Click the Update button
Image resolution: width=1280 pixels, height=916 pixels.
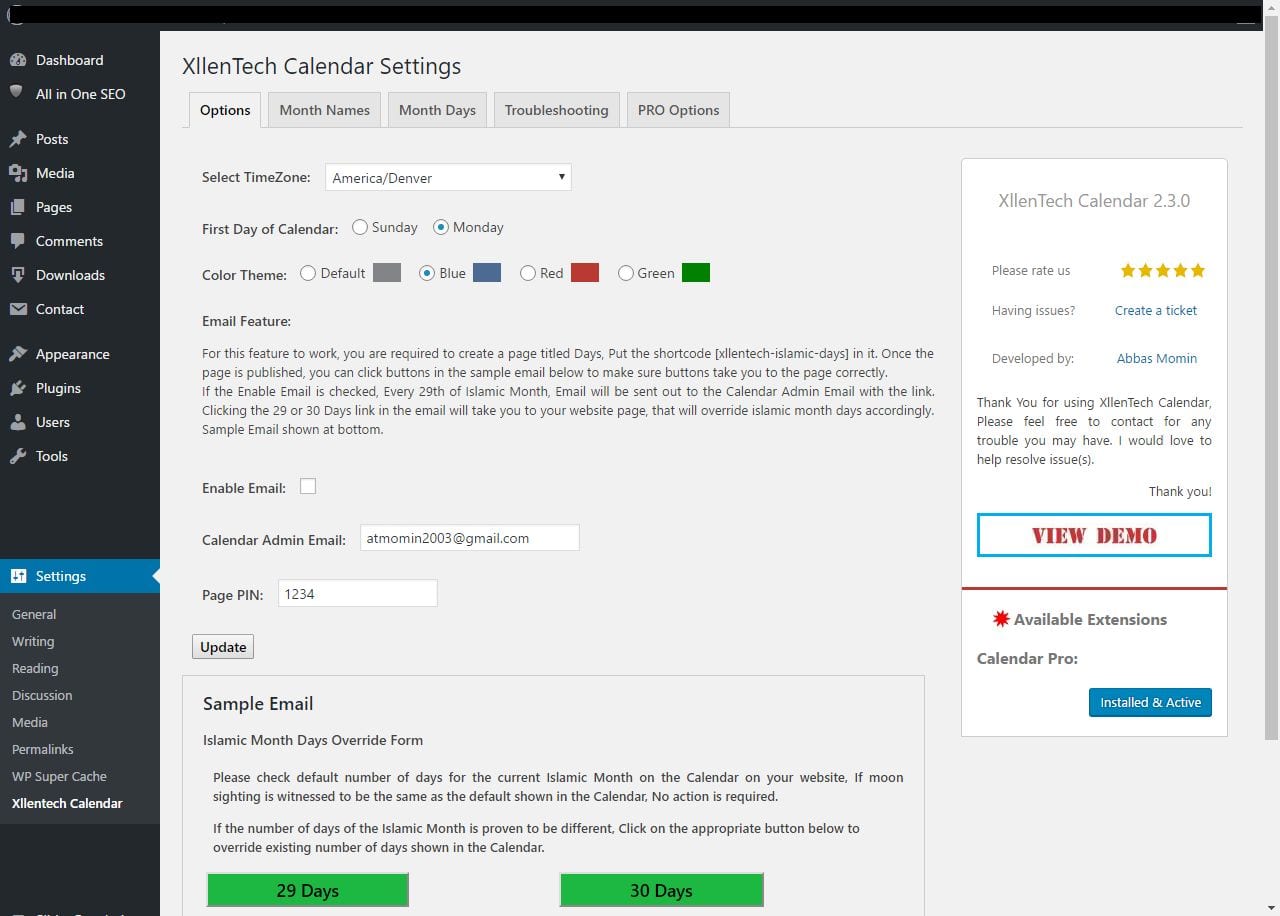(x=223, y=647)
